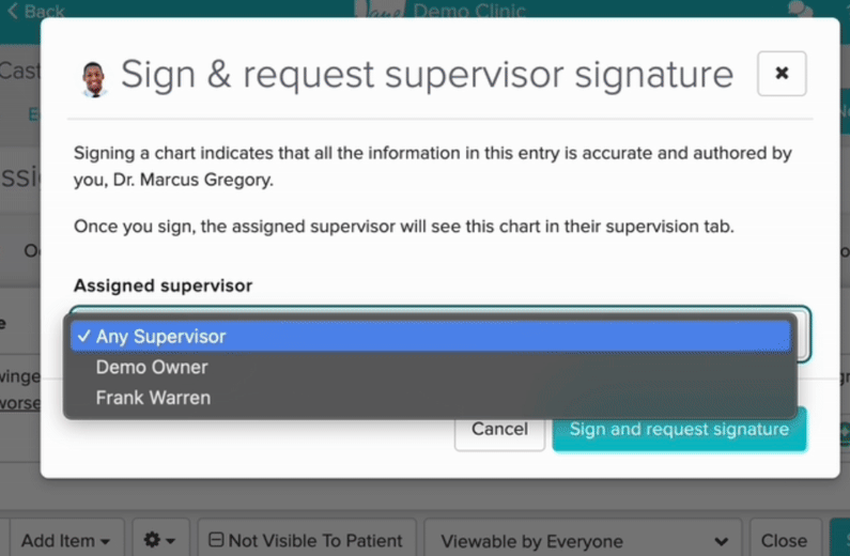The width and height of the screenshot is (850, 556).
Task: Pick Frank Warren from supervisor list
Action: pyautogui.click(x=153, y=397)
